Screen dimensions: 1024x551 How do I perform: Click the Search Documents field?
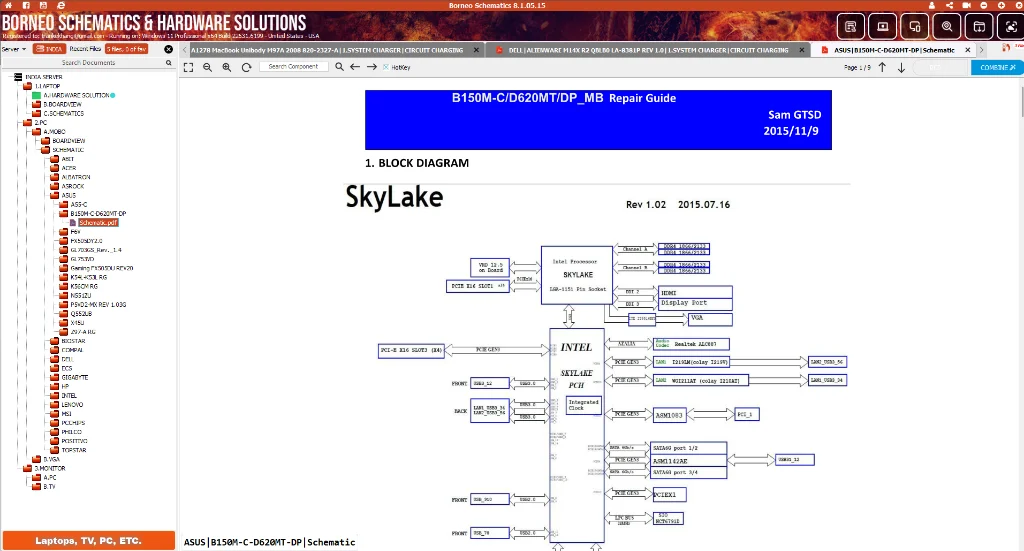(88, 63)
